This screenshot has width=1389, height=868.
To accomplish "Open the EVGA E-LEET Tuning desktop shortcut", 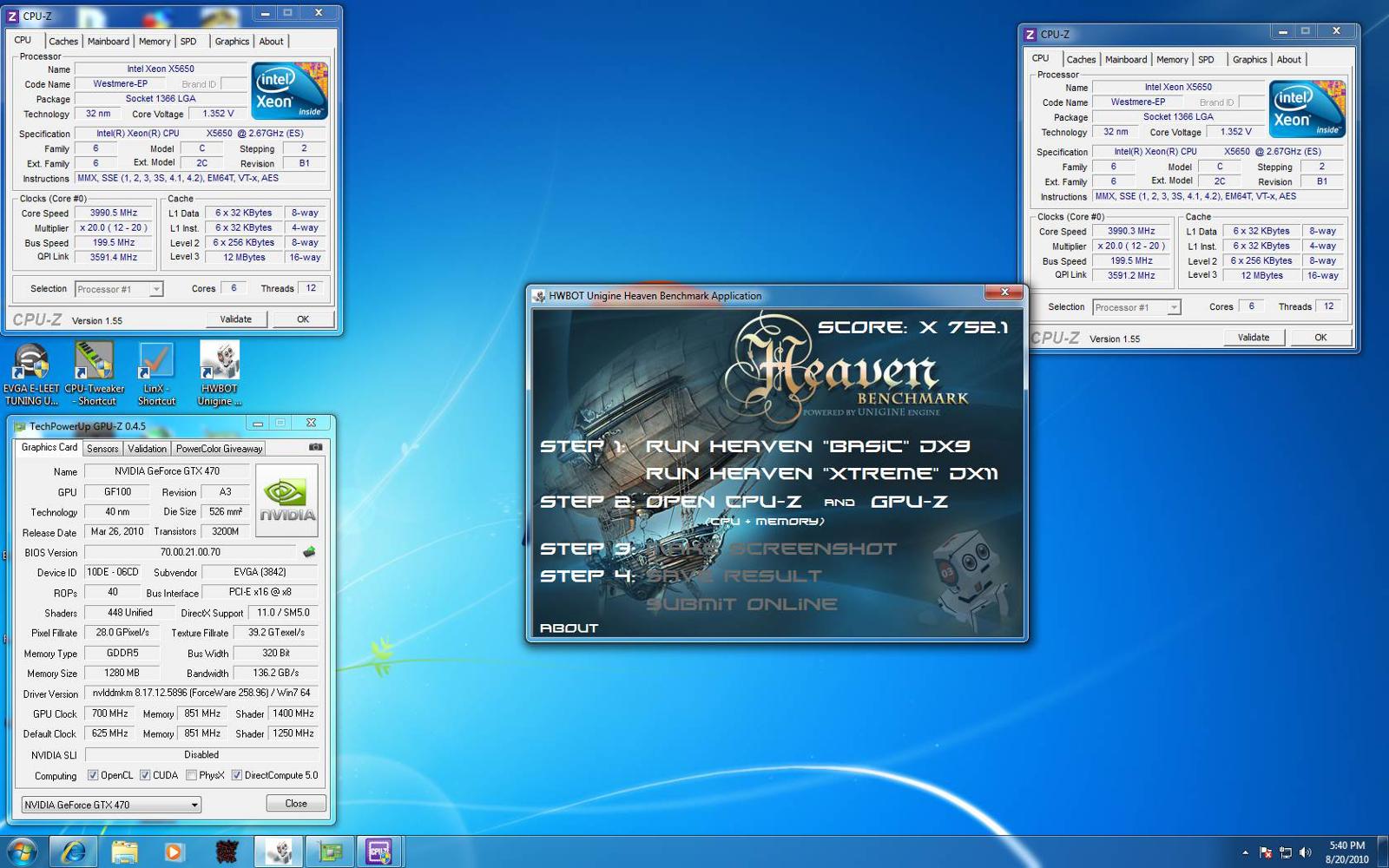I will pos(31,373).
